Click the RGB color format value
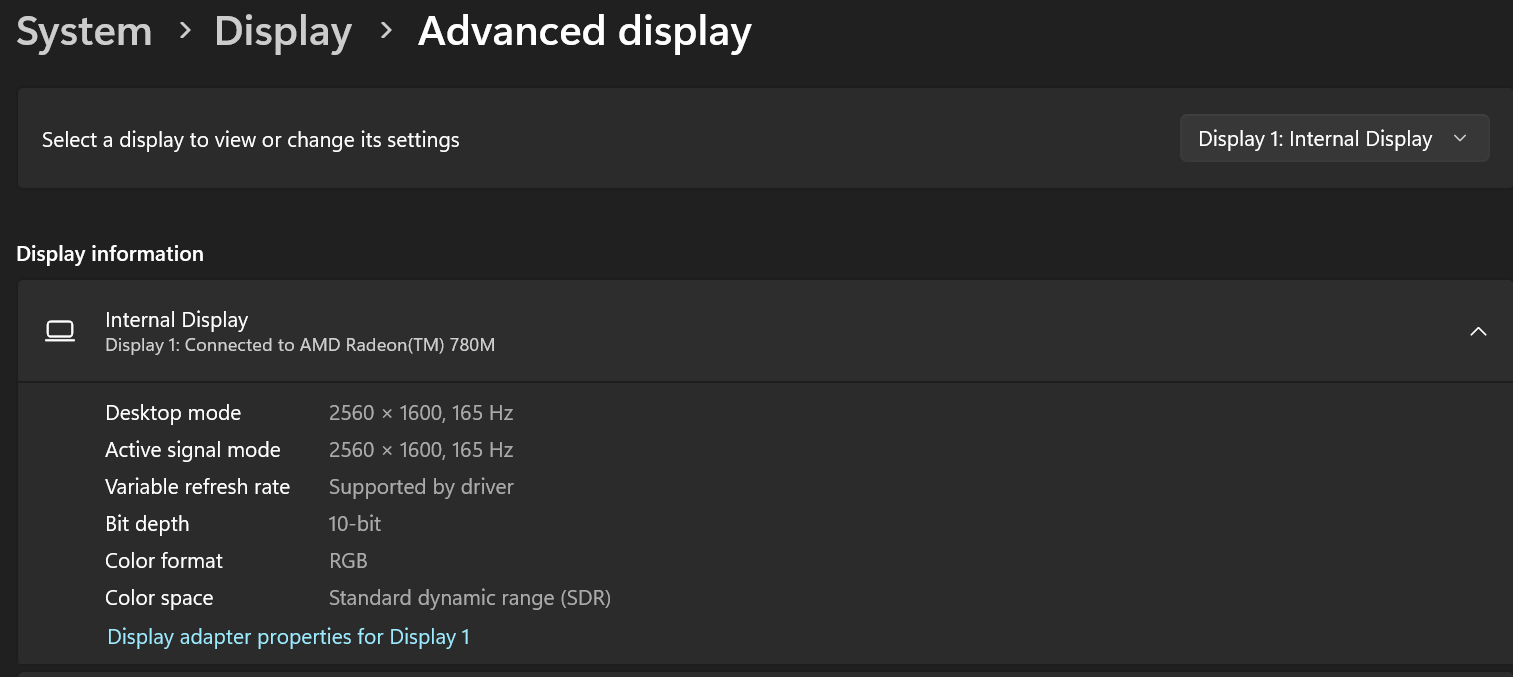The image size is (1513, 677). pos(348,561)
